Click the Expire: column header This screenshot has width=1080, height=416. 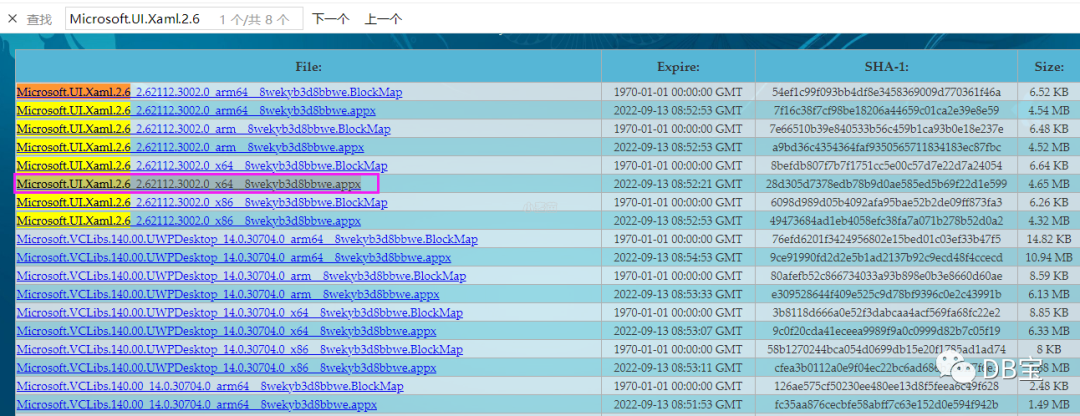click(678, 67)
